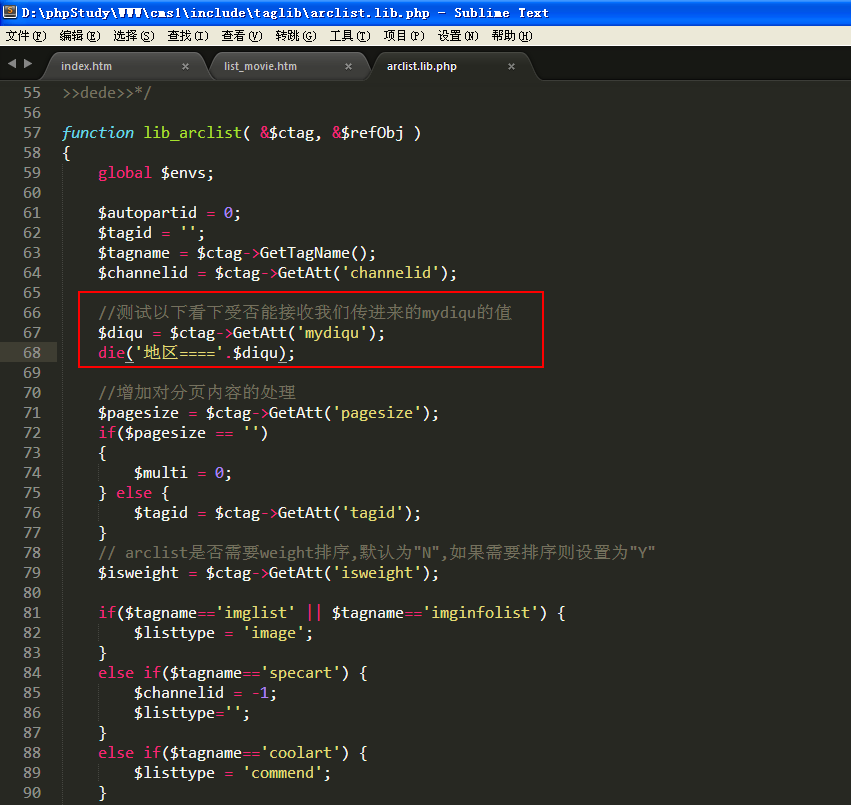Open the 转跳(G) menu
The height and width of the screenshot is (805, 851).
295,36
